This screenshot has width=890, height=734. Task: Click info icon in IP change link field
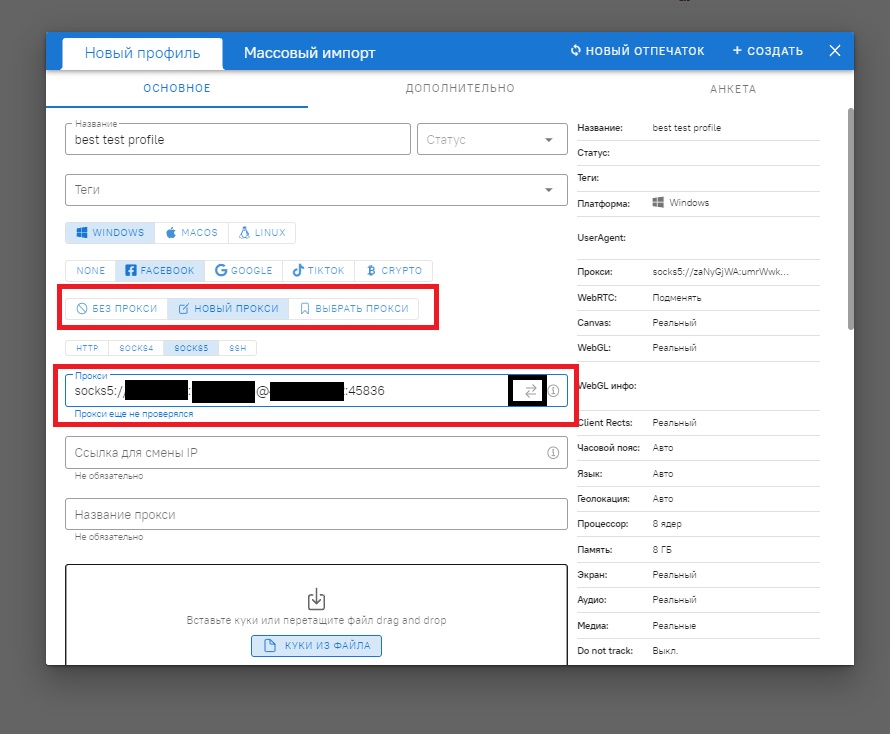click(553, 453)
